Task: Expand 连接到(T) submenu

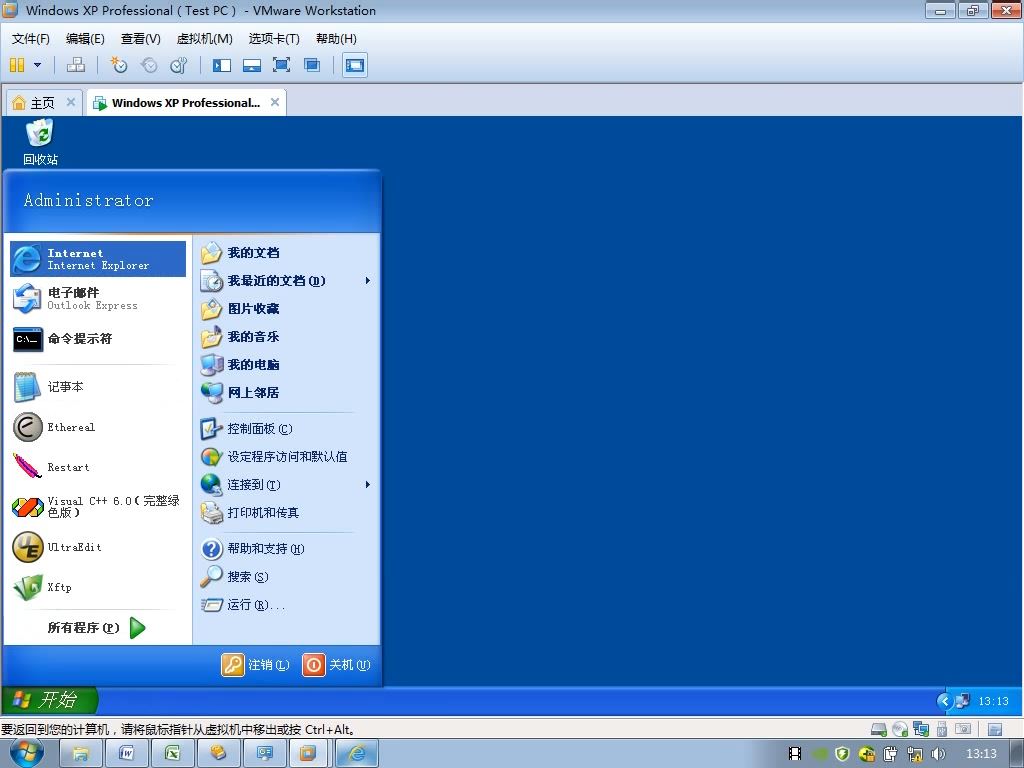Action: click(287, 485)
